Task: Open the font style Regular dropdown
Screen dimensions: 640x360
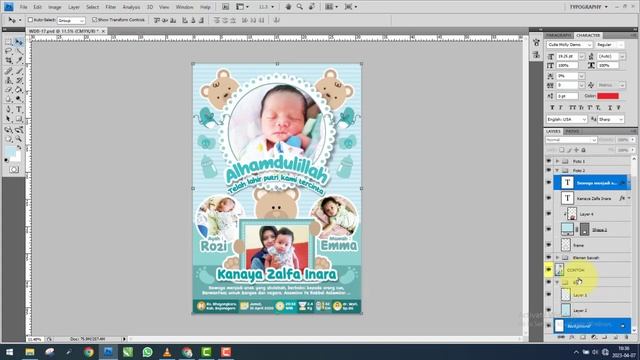Action: pos(609,44)
